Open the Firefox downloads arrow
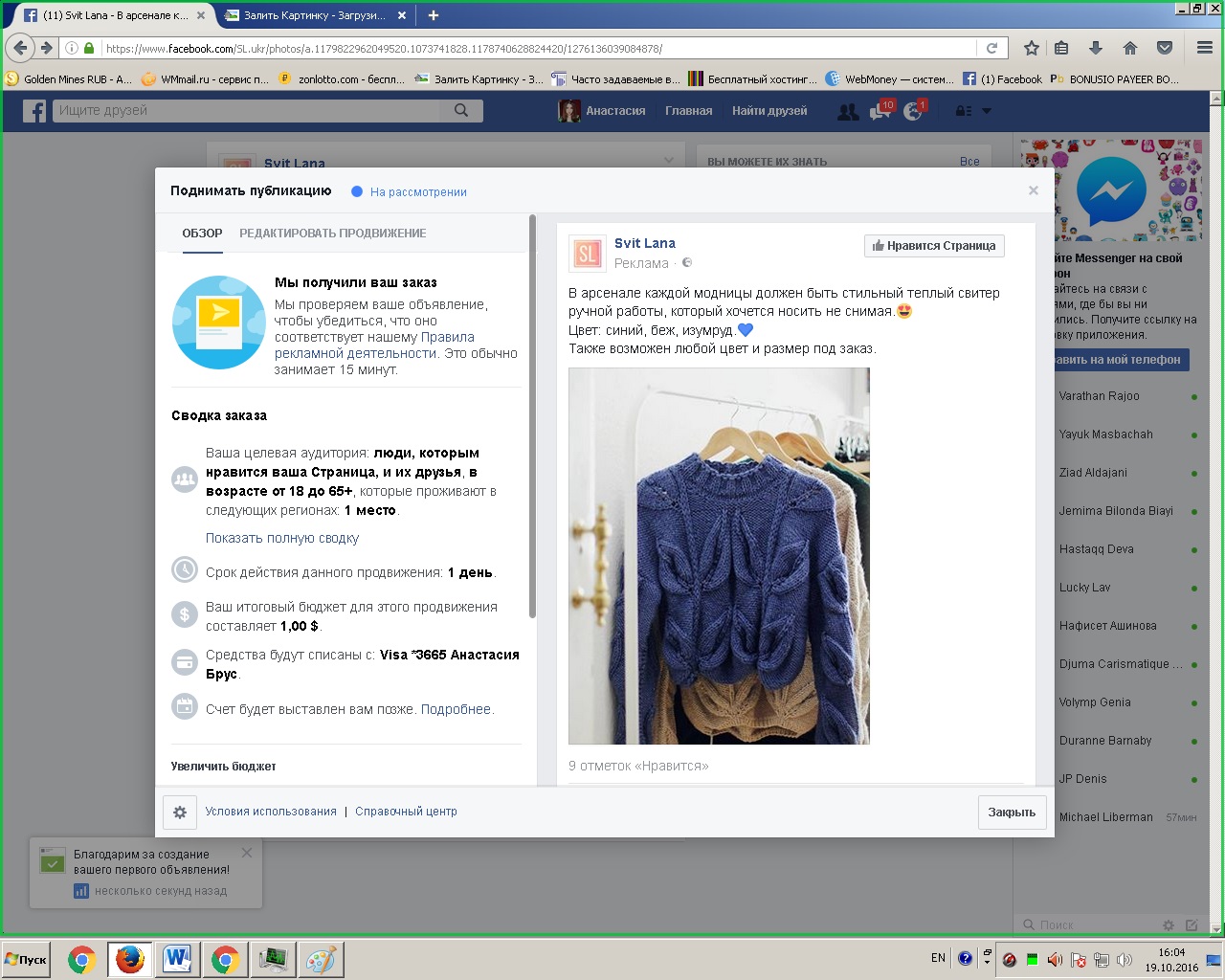The height and width of the screenshot is (980, 1225). [x=1096, y=48]
